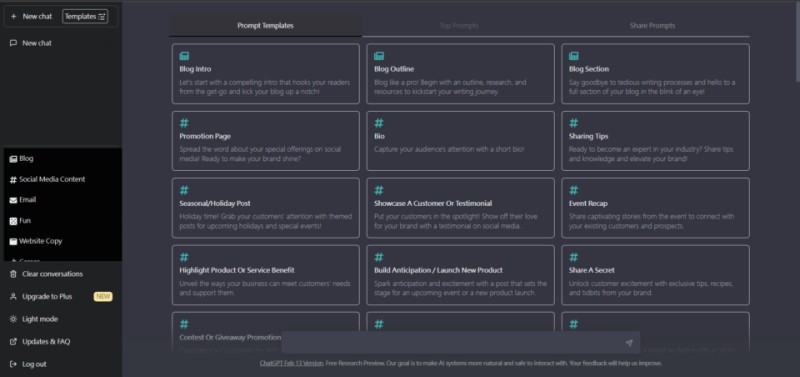
Task: Open the Blog Section template title
Action: point(589,69)
